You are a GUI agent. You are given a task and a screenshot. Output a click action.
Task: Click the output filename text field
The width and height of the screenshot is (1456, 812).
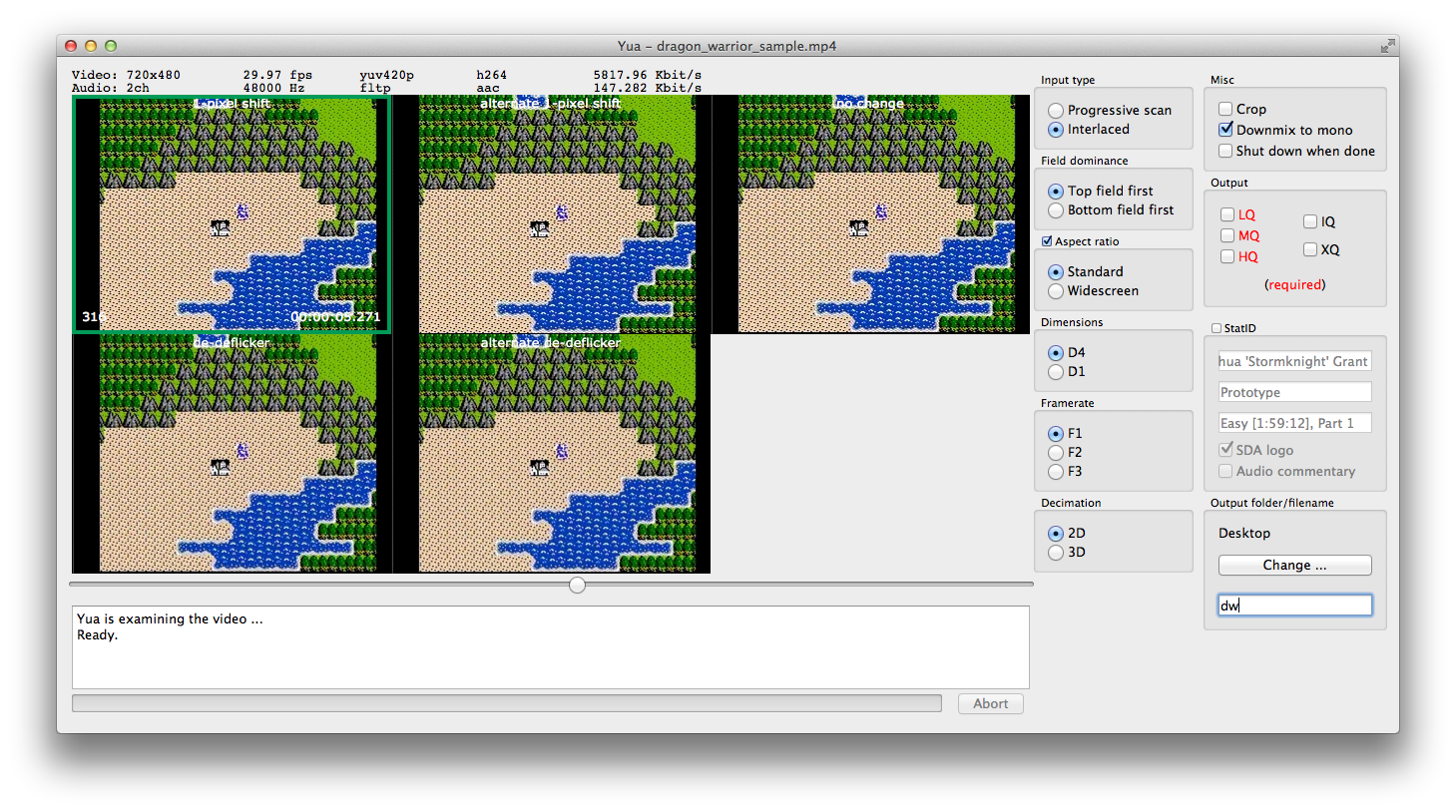click(1294, 606)
